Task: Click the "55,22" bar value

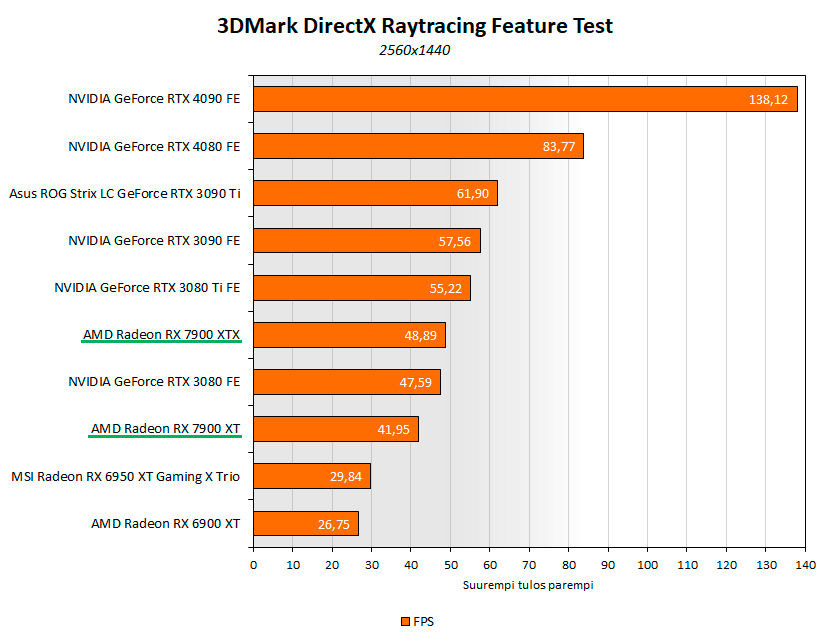Action: (x=446, y=289)
